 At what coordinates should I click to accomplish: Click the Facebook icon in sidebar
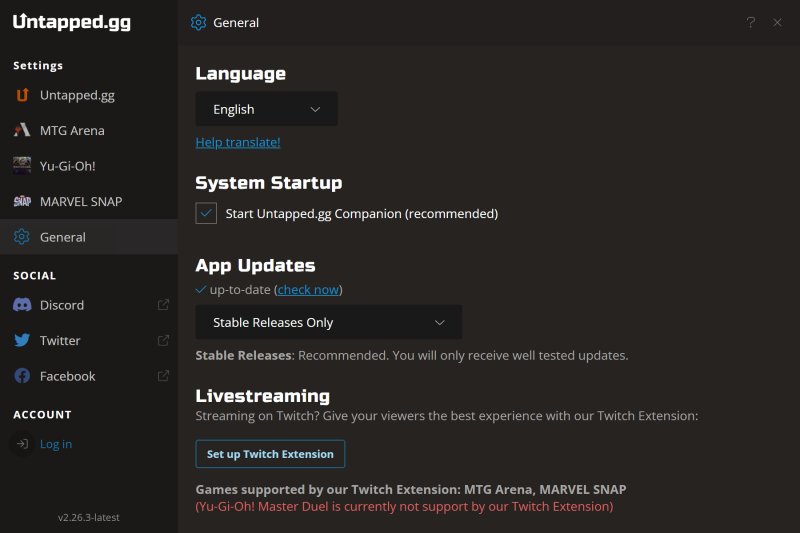(x=22, y=376)
